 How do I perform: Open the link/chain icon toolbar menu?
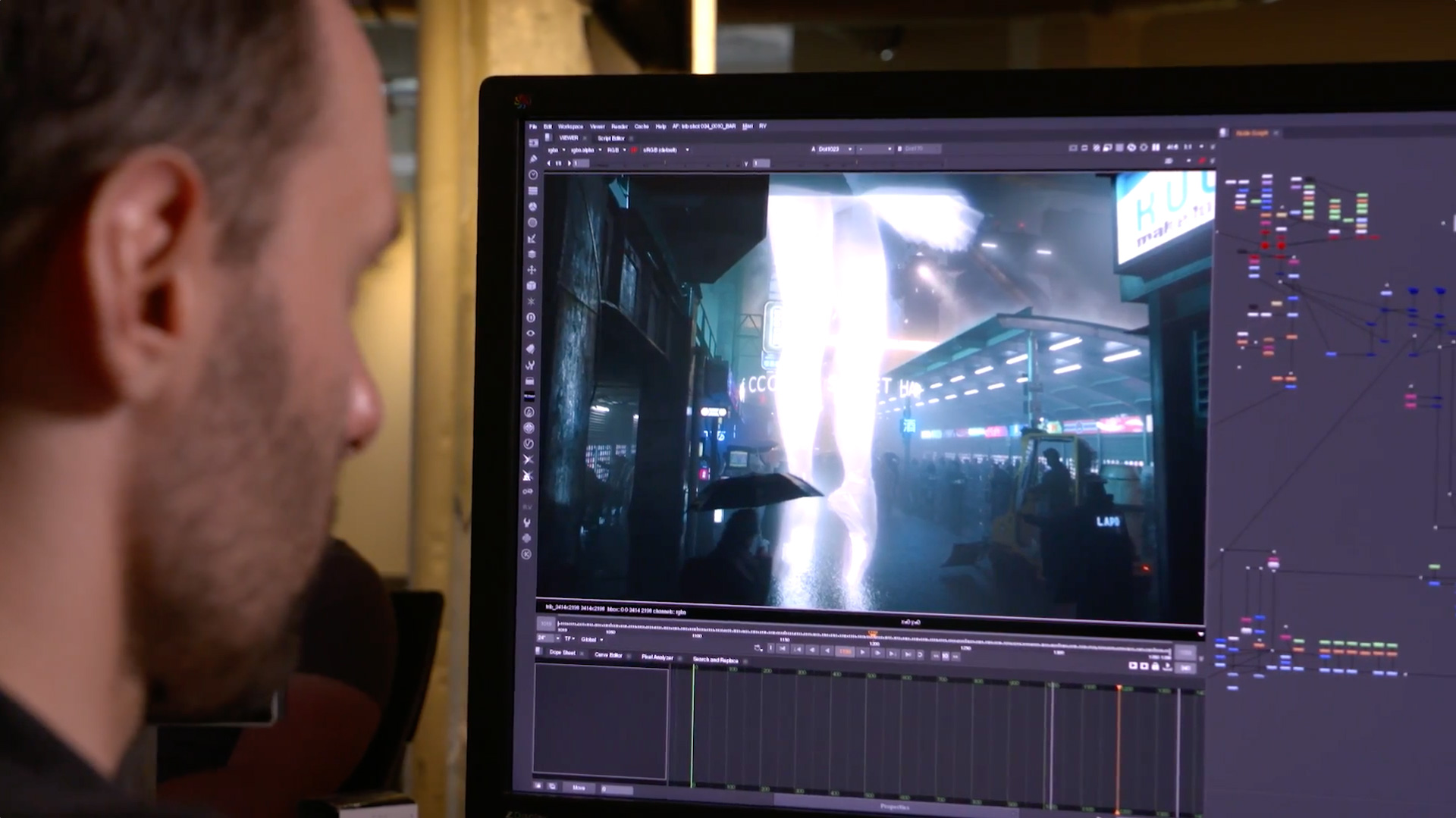click(x=529, y=491)
